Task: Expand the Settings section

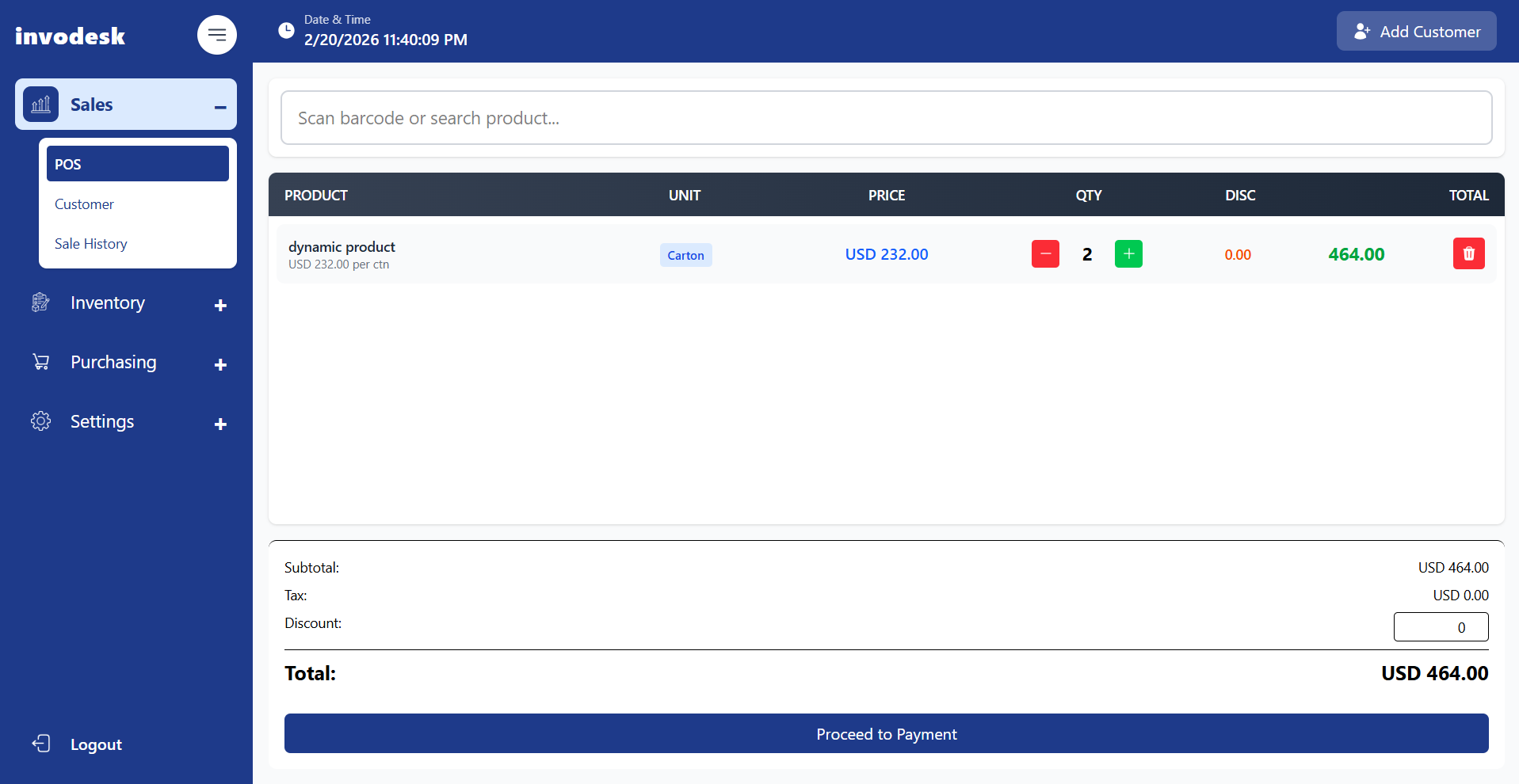Action: (x=219, y=424)
